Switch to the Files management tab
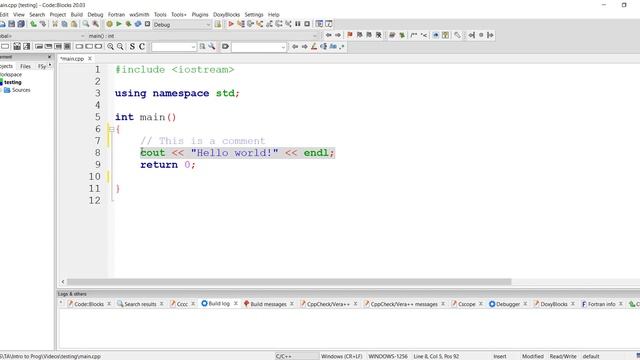The image size is (640, 360). pos(25,66)
